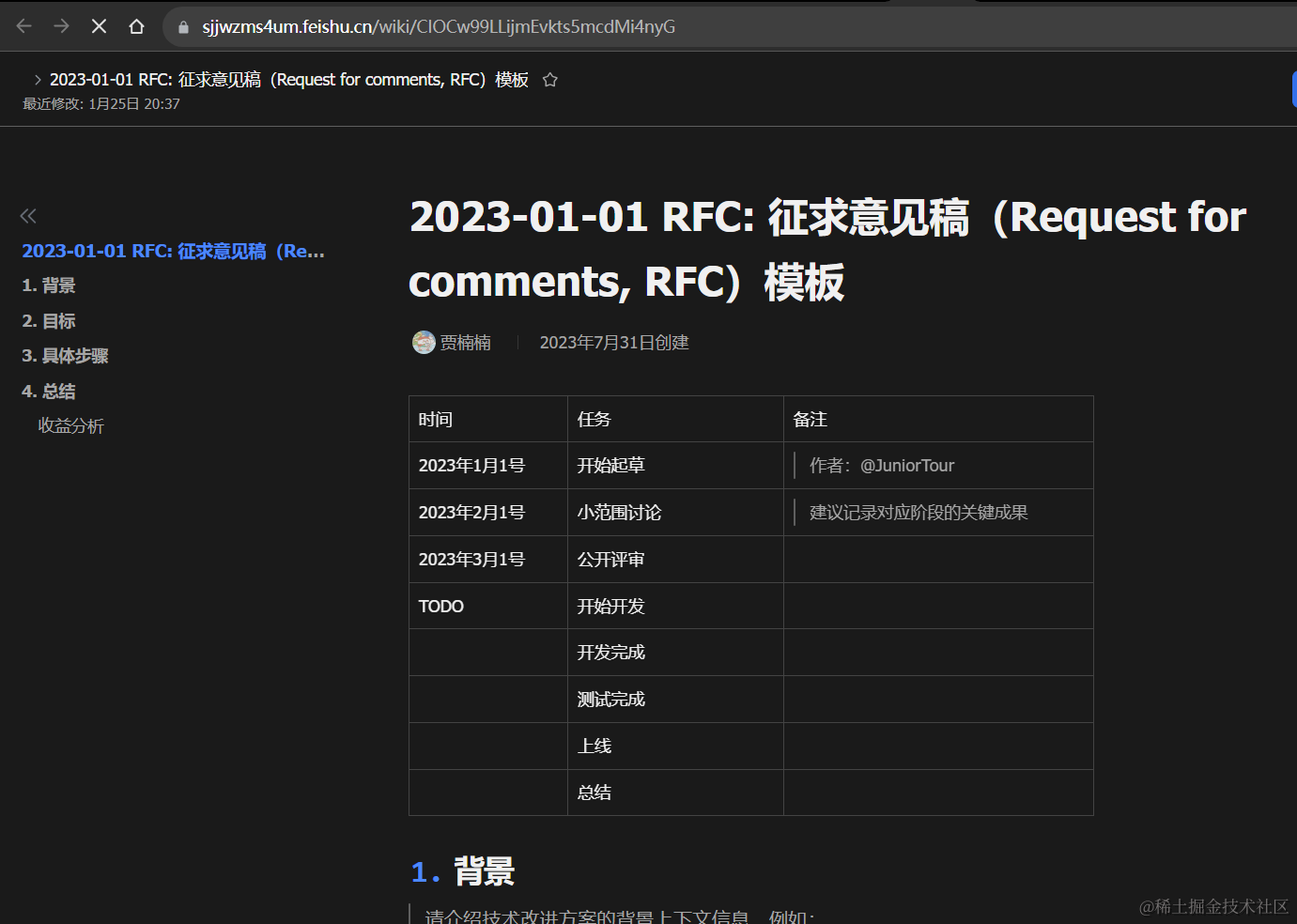Expand the breadcrumb chevron before title
1297x924 pixels.
[38, 80]
